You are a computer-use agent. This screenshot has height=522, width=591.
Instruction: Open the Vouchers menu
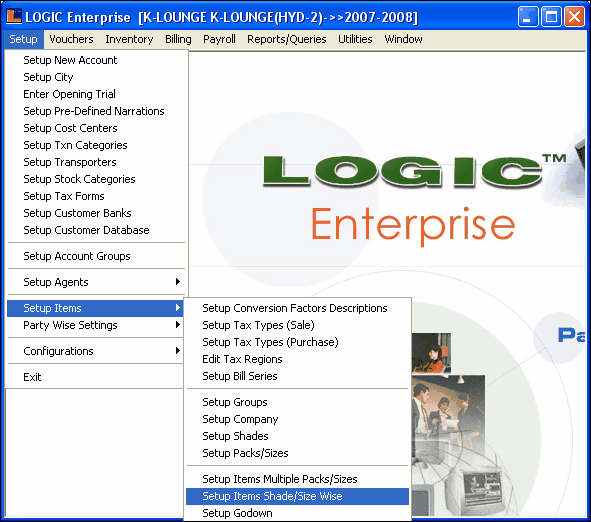71,39
